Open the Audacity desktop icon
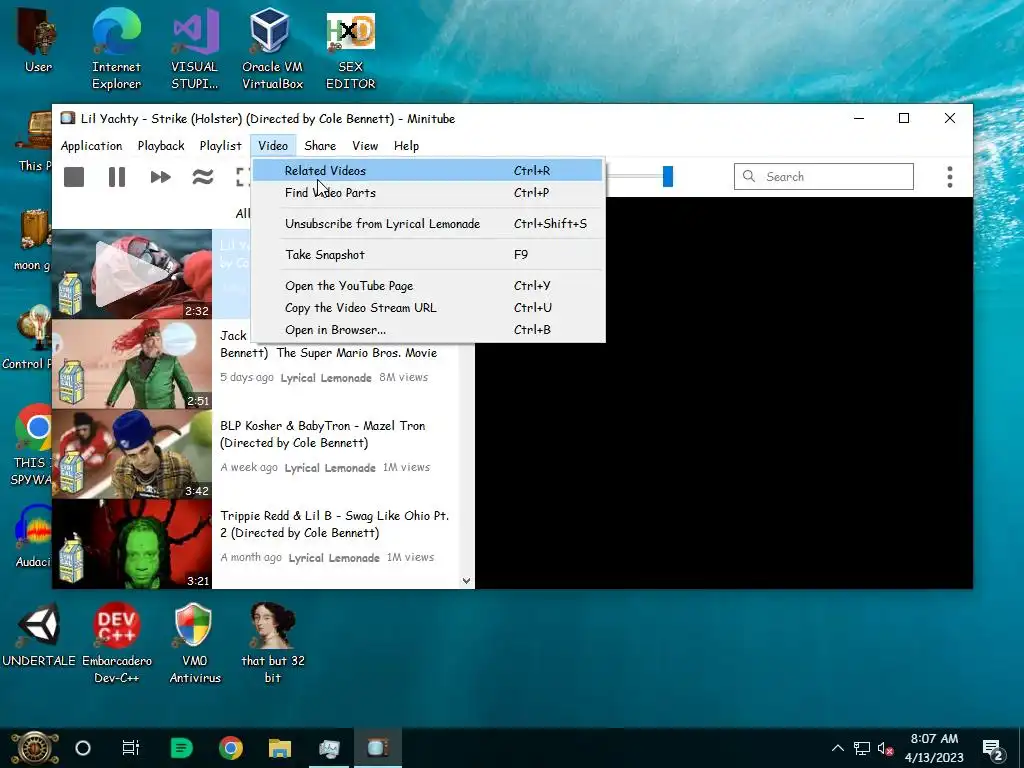The height and width of the screenshot is (768, 1024). (33, 537)
